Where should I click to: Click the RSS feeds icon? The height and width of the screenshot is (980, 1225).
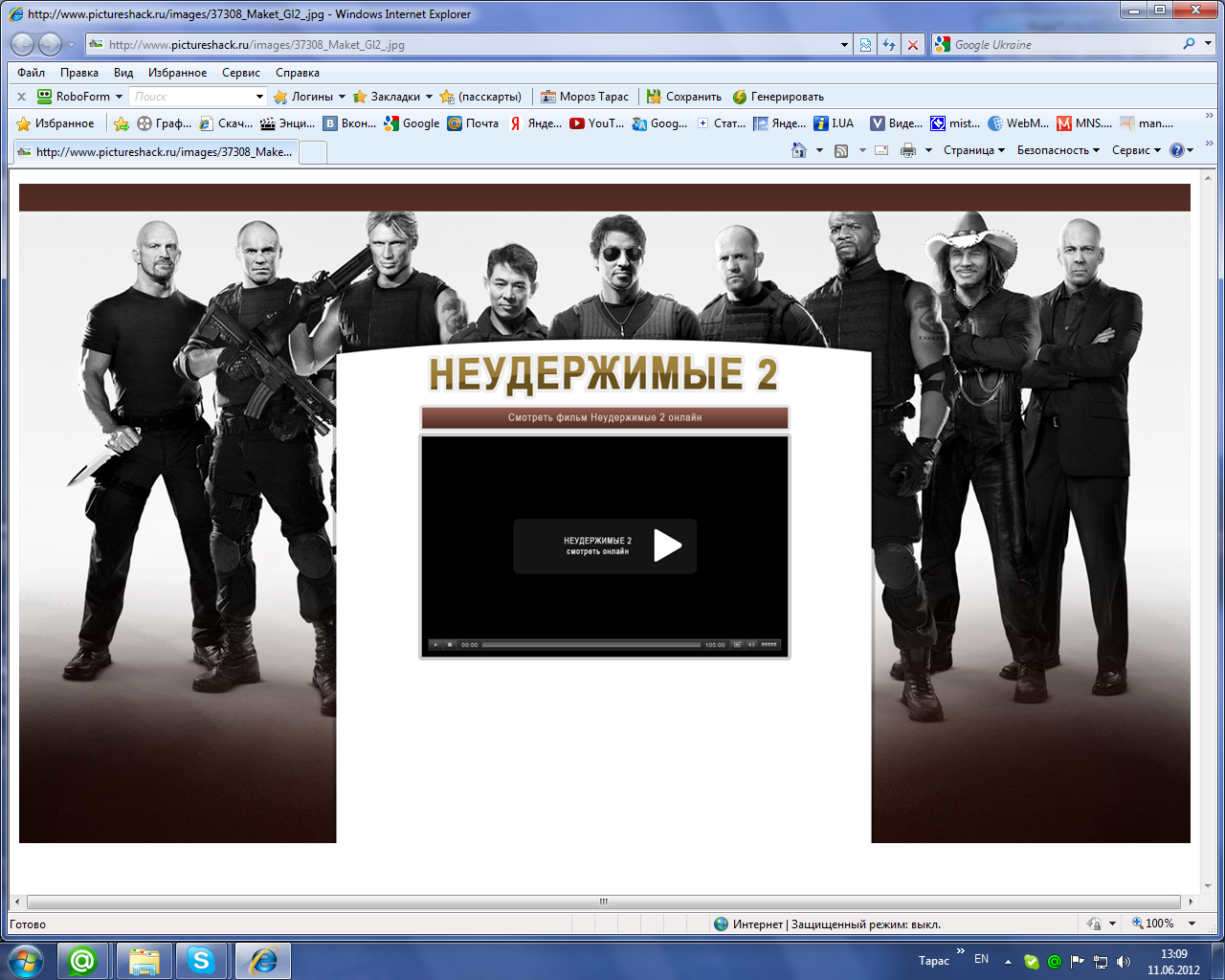tap(841, 150)
